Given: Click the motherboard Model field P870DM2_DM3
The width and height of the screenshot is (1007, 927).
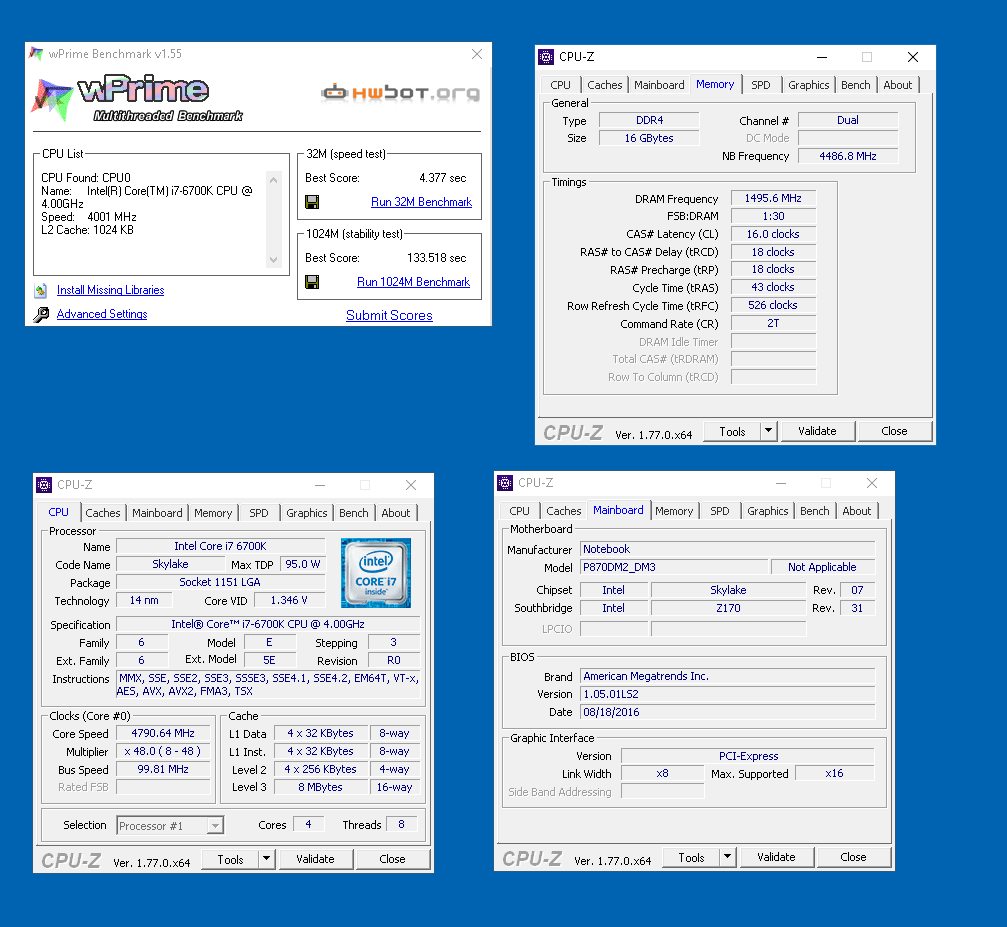Looking at the screenshot, I should click(x=674, y=567).
